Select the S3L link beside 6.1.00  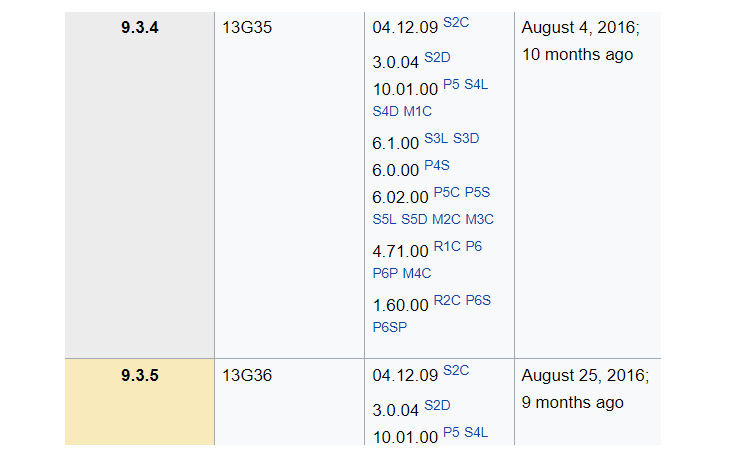tap(436, 138)
